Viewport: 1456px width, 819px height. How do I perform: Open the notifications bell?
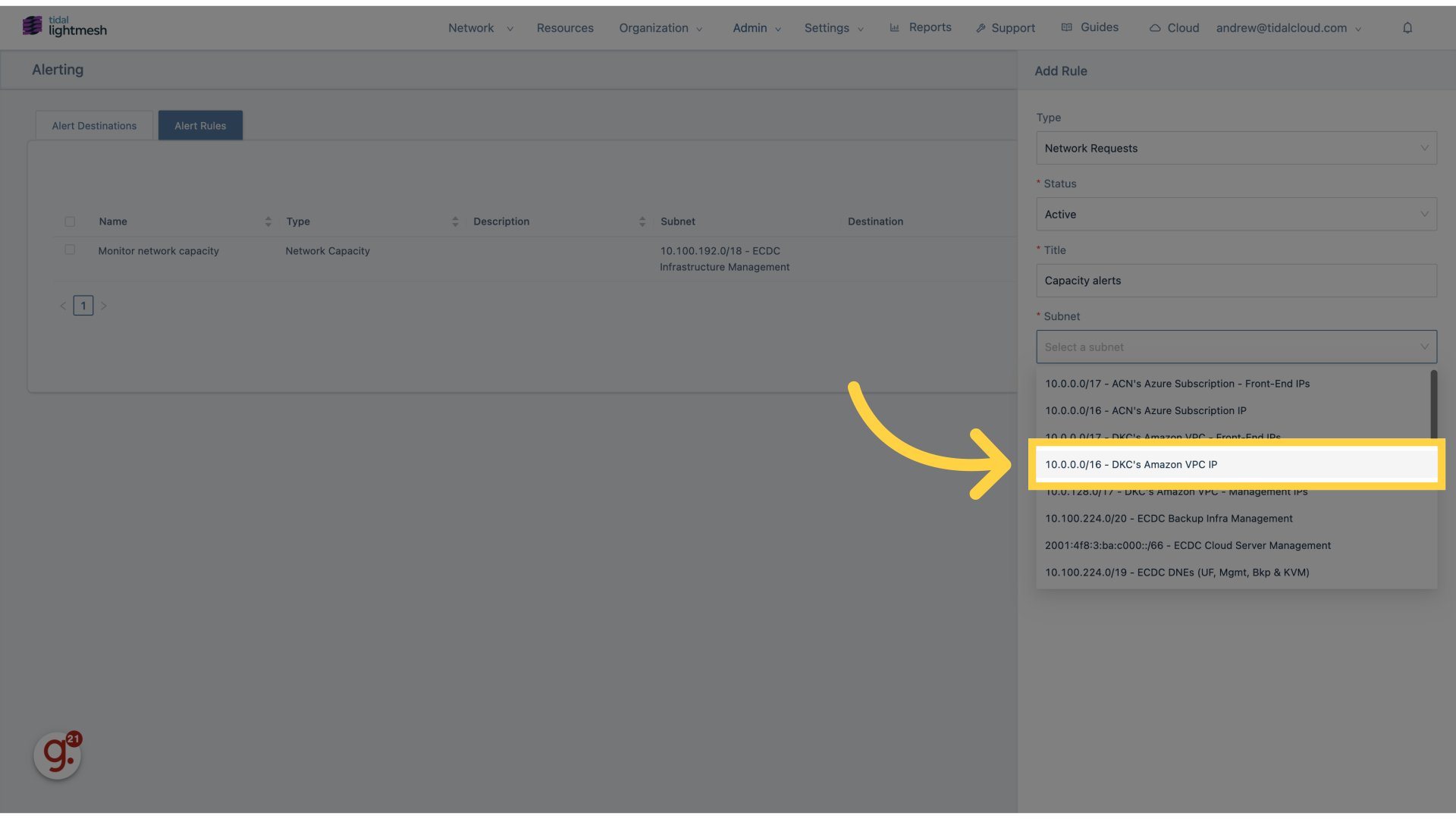click(1407, 28)
